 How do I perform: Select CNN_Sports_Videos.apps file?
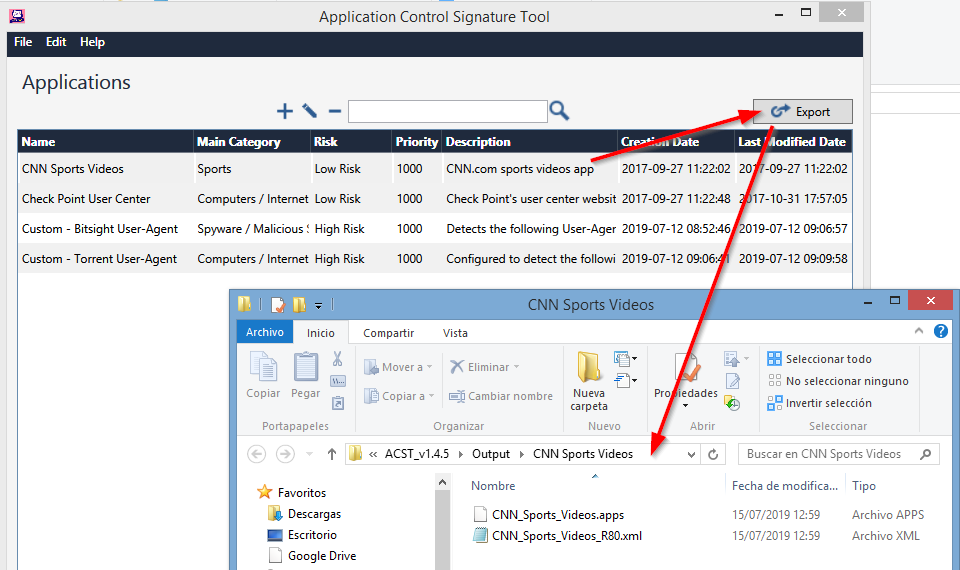coord(549,515)
